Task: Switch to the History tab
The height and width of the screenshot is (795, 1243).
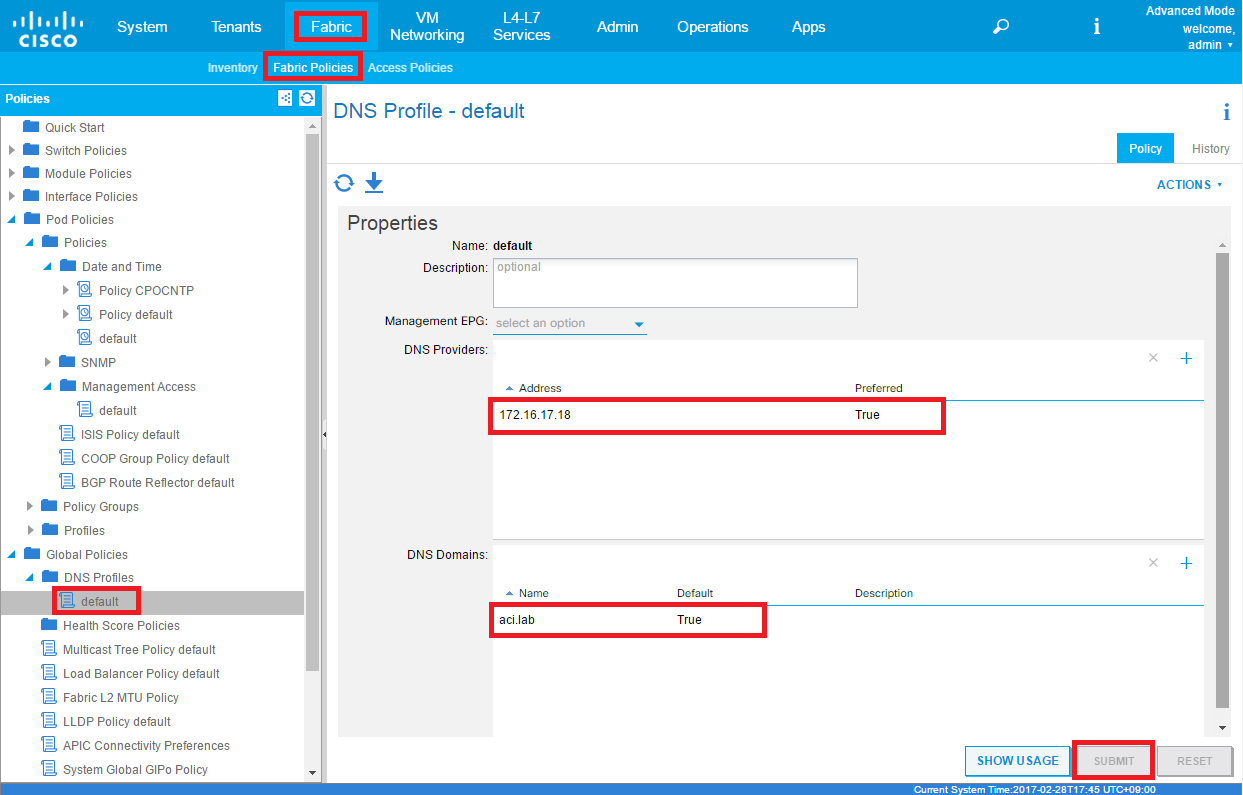Action: [1210, 148]
